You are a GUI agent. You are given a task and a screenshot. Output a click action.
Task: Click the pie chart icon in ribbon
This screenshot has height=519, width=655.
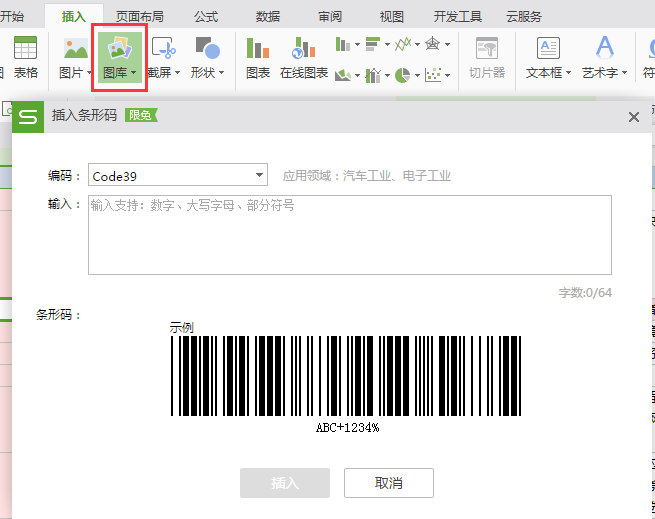coord(402,74)
